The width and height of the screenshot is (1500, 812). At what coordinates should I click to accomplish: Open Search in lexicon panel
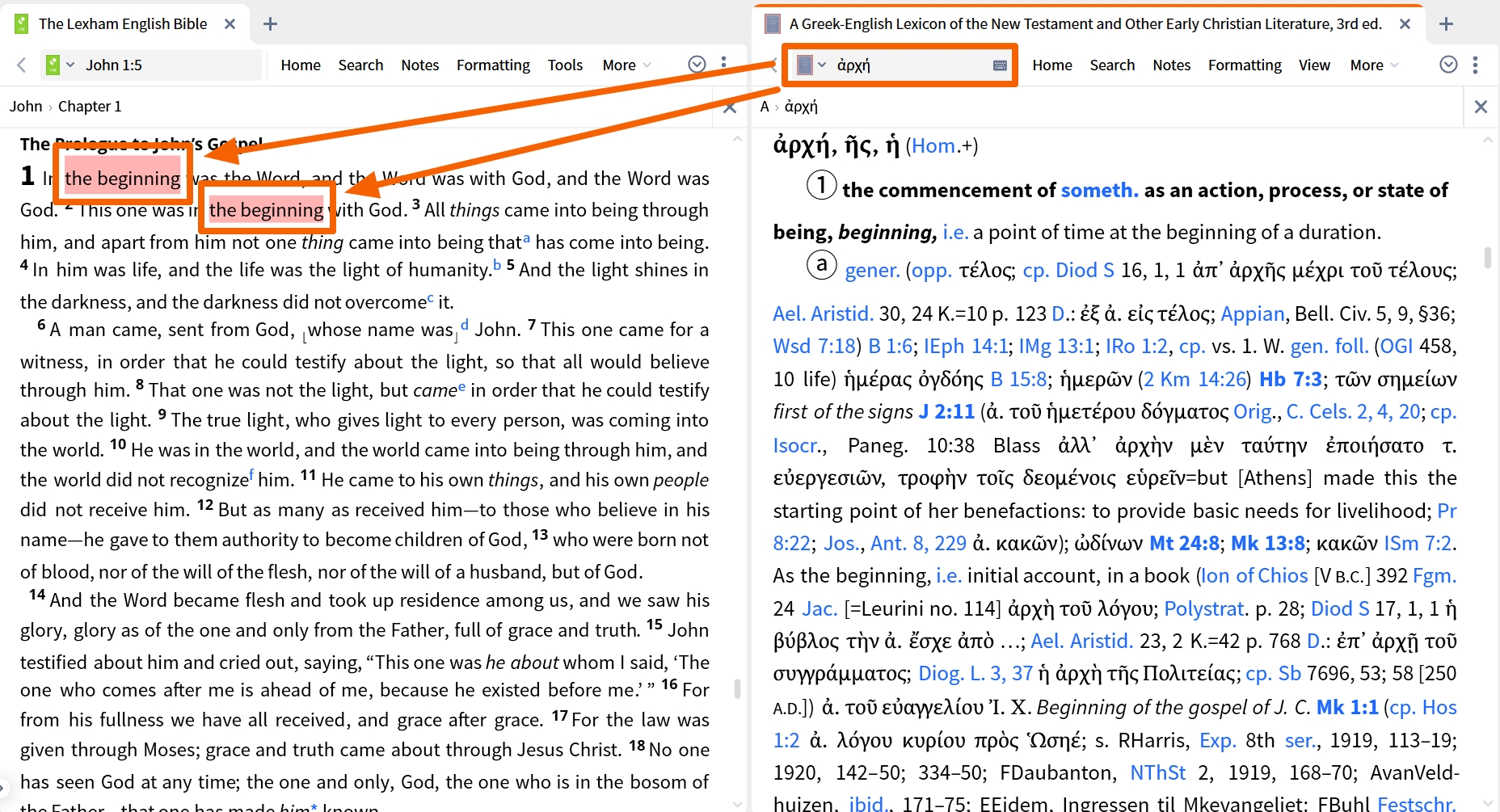(1112, 65)
